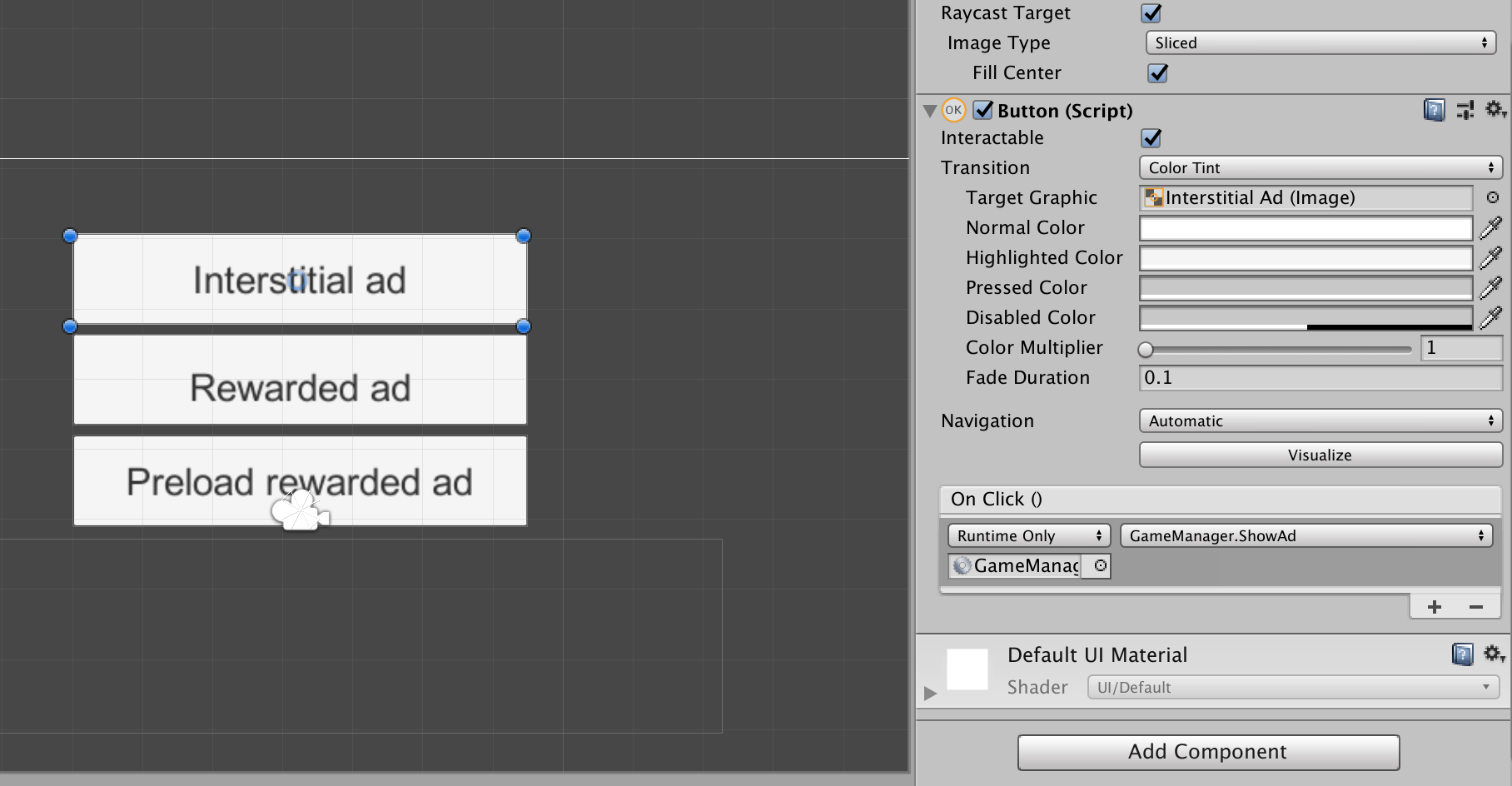Uncheck the Fill Center option
The width and height of the screenshot is (1512, 786).
pos(1157,73)
